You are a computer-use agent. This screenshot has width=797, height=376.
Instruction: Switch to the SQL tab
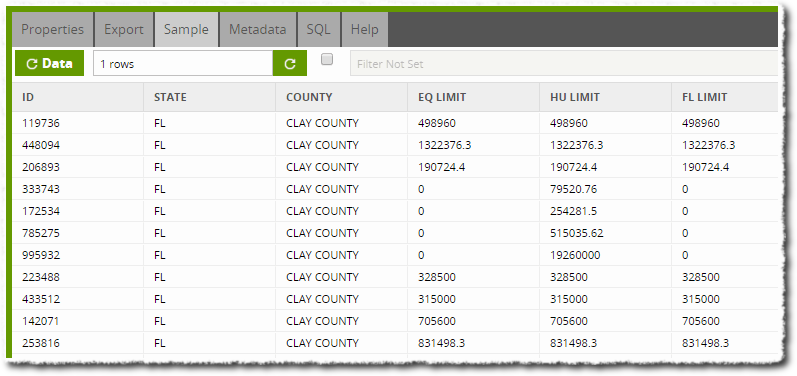(x=319, y=29)
